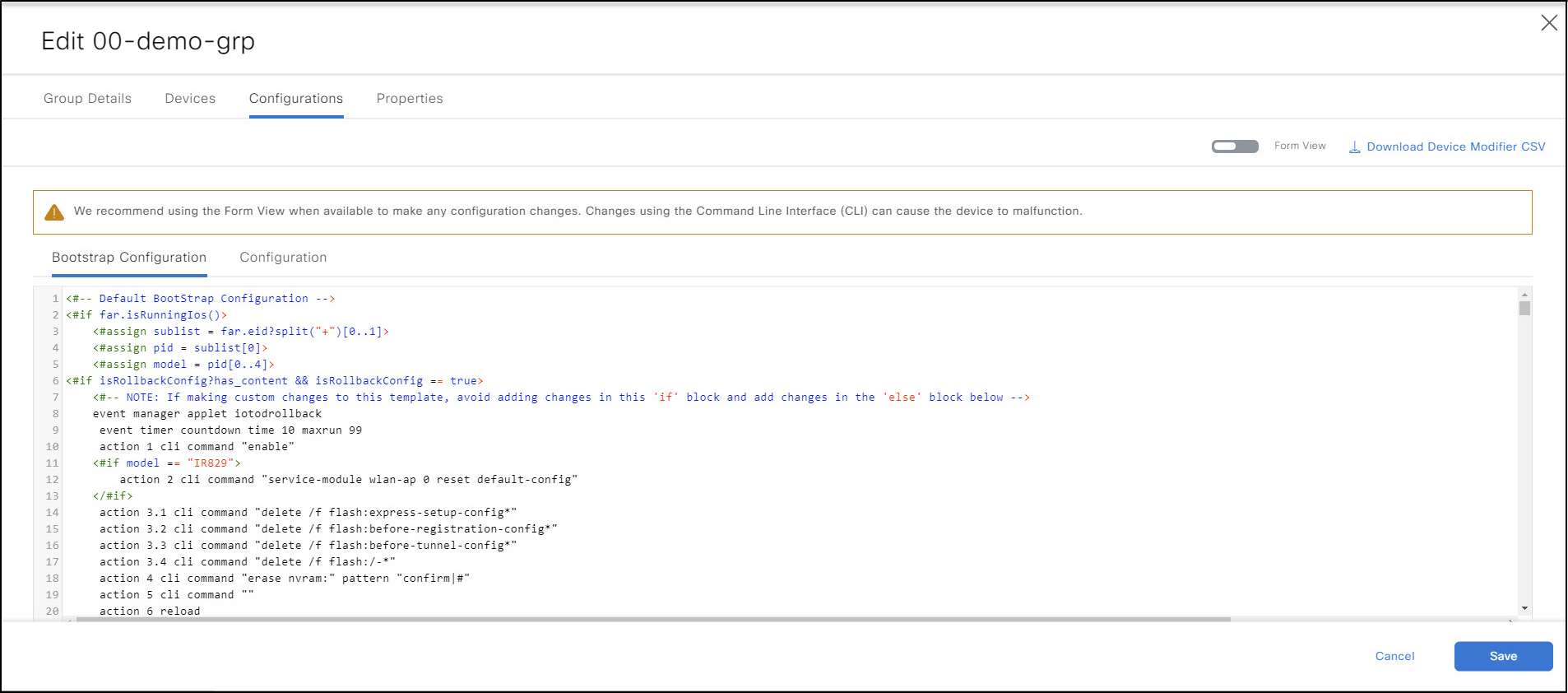This screenshot has height=693, width=1568.
Task: Click 'event manager applet iotodrollback' line
Action: pyautogui.click(x=207, y=413)
